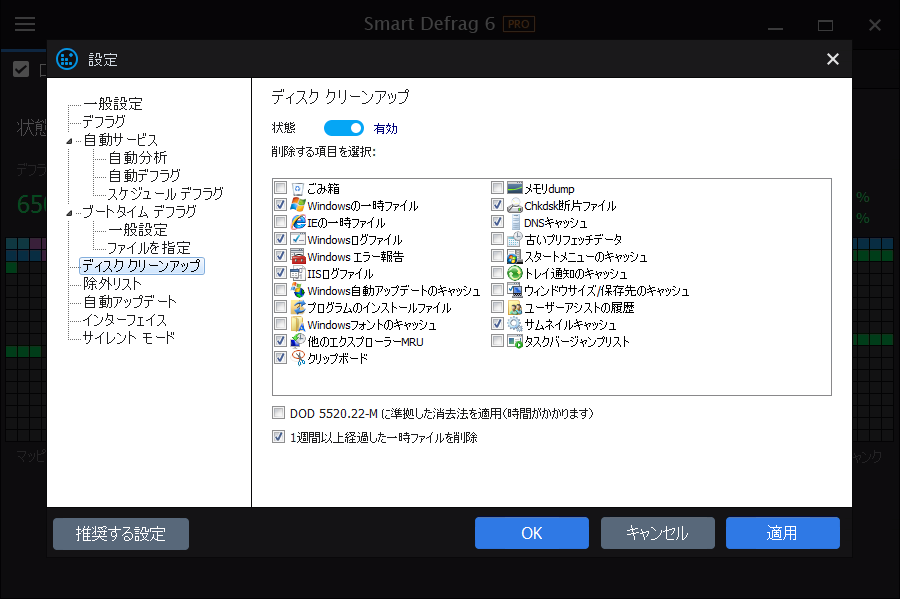
Task: Click the サムネイルキャッシュ gear icon
Action: click(x=514, y=324)
